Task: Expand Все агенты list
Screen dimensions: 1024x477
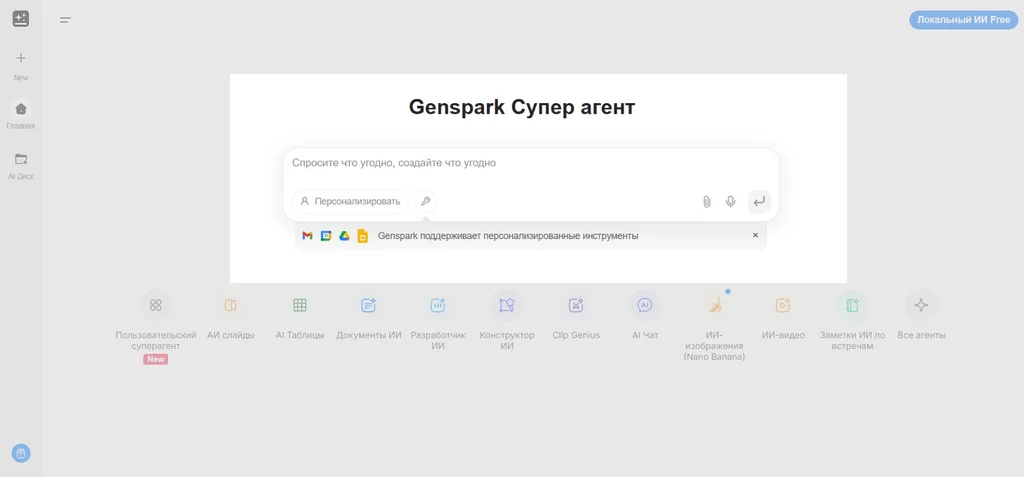Action: pyautogui.click(x=921, y=305)
